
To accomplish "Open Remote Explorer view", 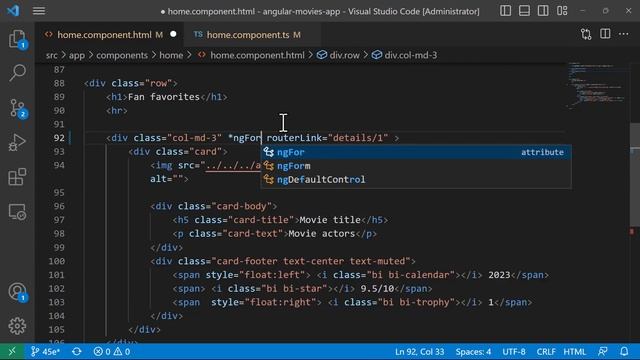I will [17, 212].
